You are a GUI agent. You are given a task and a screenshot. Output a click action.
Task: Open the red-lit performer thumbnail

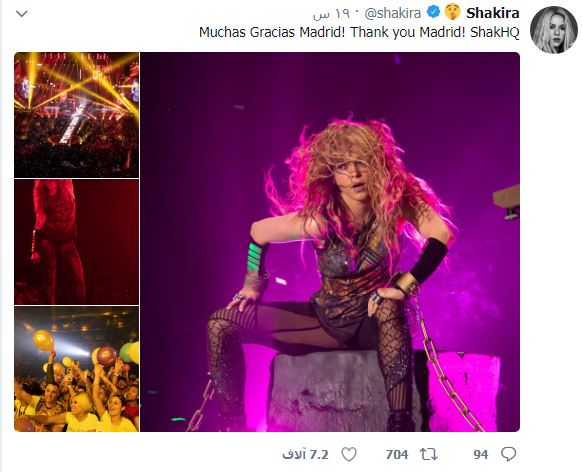coord(76,242)
